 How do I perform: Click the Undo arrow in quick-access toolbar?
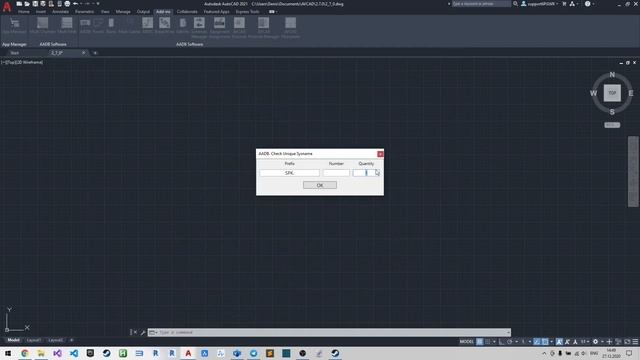pyautogui.click(x=76, y=4)
